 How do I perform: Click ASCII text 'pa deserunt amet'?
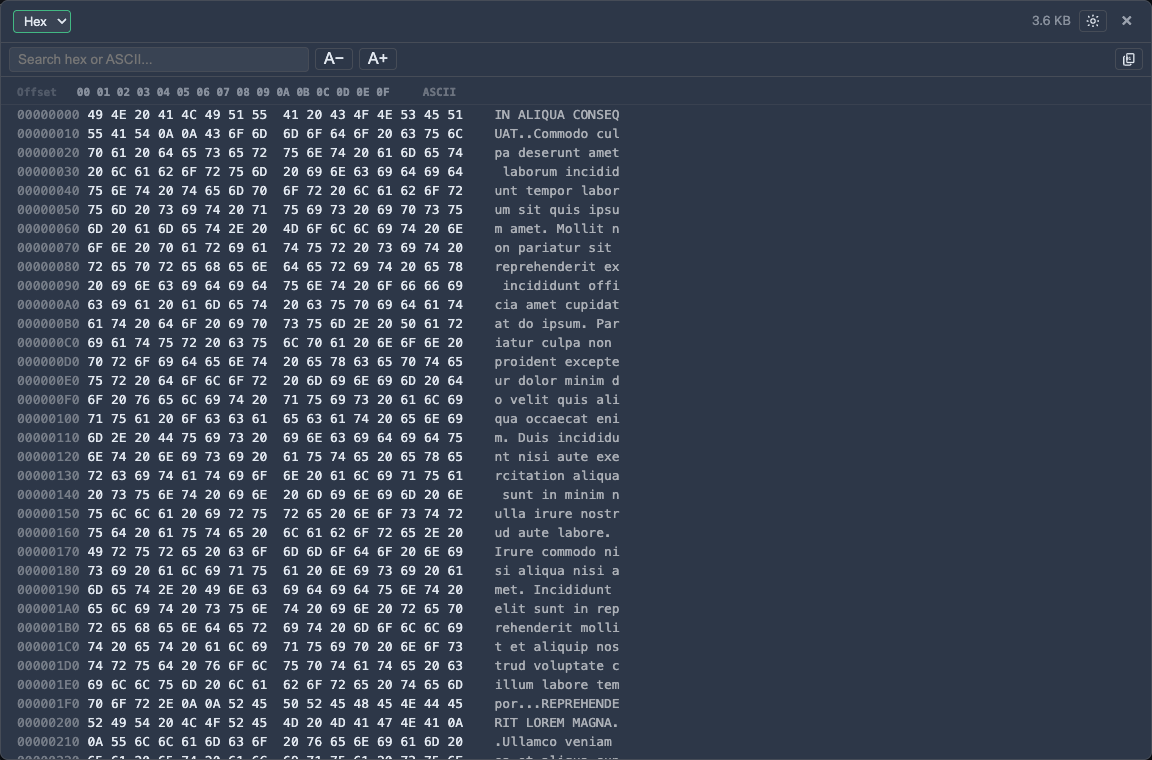[557, 153]
